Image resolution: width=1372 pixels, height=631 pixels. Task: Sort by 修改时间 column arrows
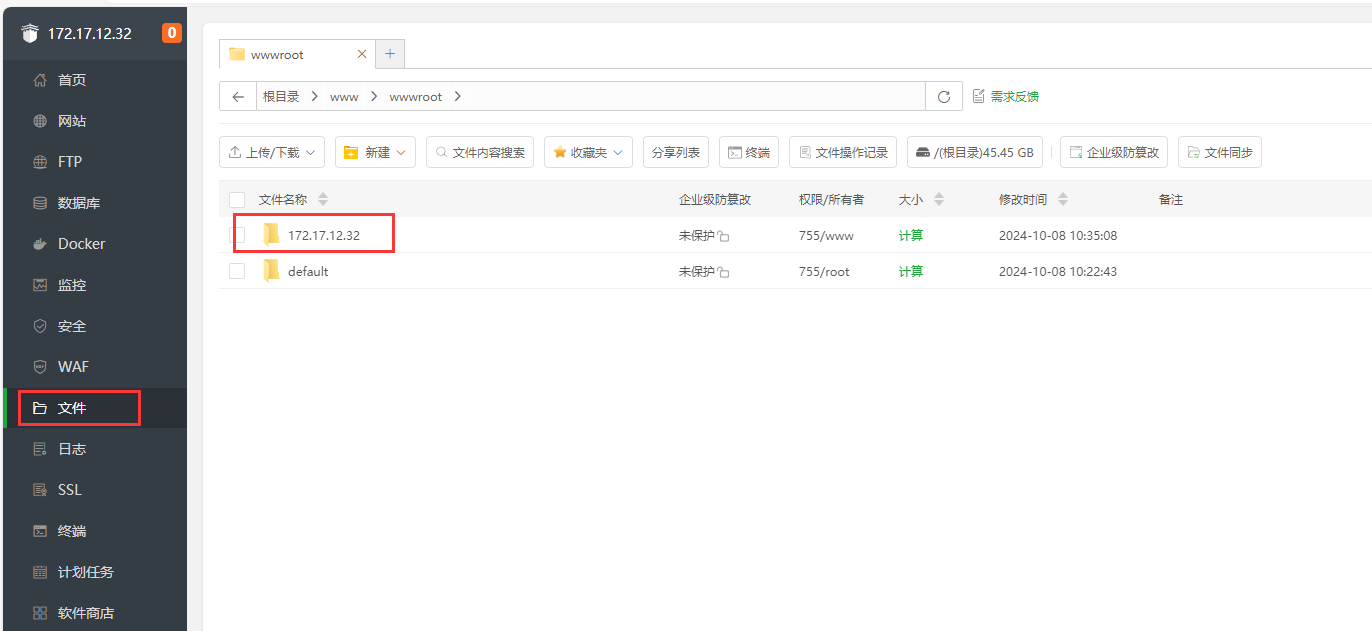pyautogui.click(x=1062, y=200)
